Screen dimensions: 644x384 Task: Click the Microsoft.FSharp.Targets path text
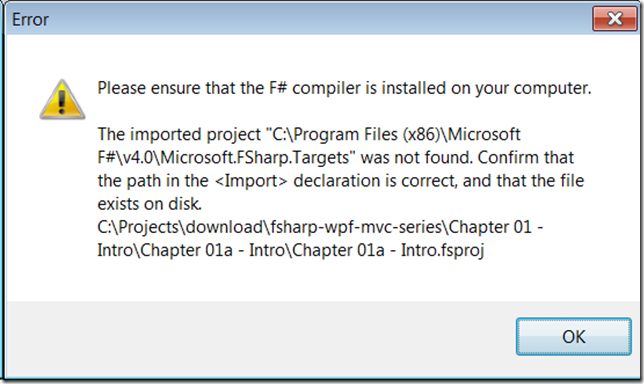click(x=223, y=157)
